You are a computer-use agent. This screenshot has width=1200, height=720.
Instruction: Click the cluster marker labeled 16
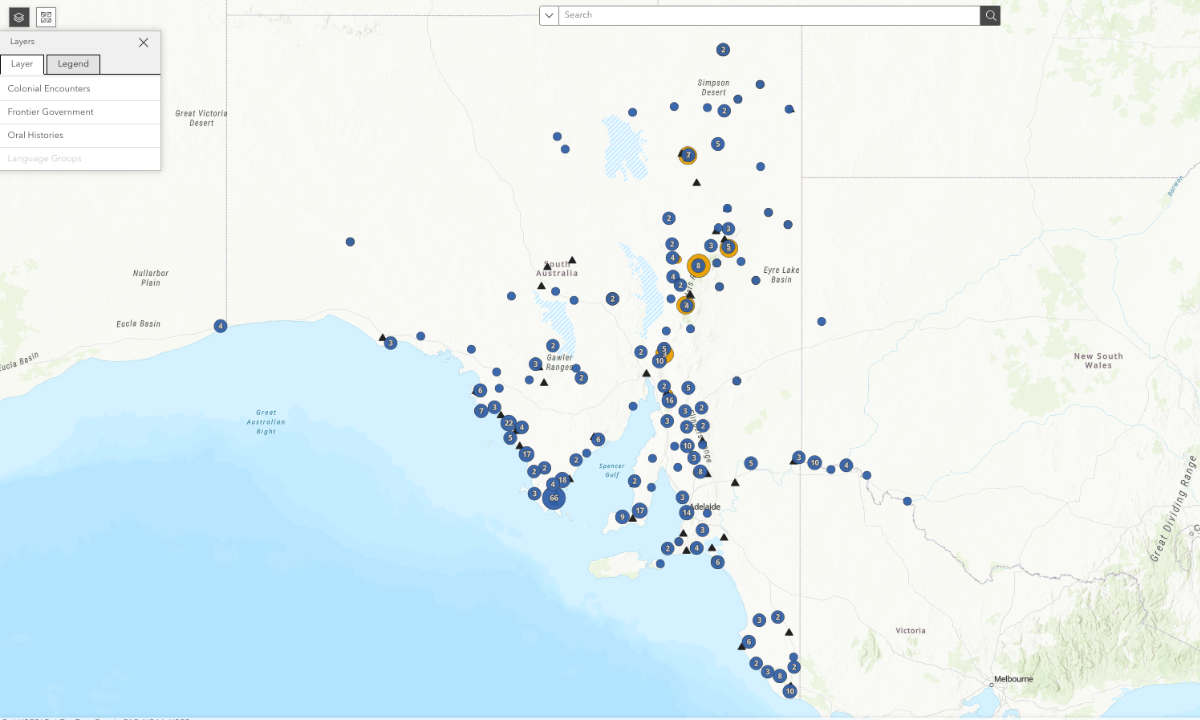pos(669,400)
